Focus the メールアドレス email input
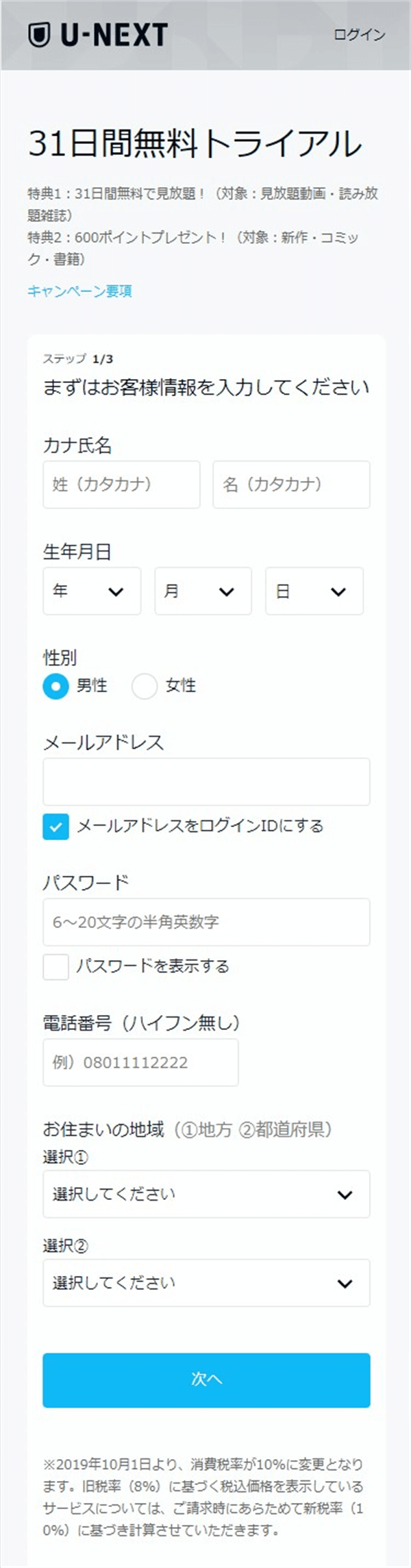The width and height of the screenshot is (411, 1568). click(205, 781)
